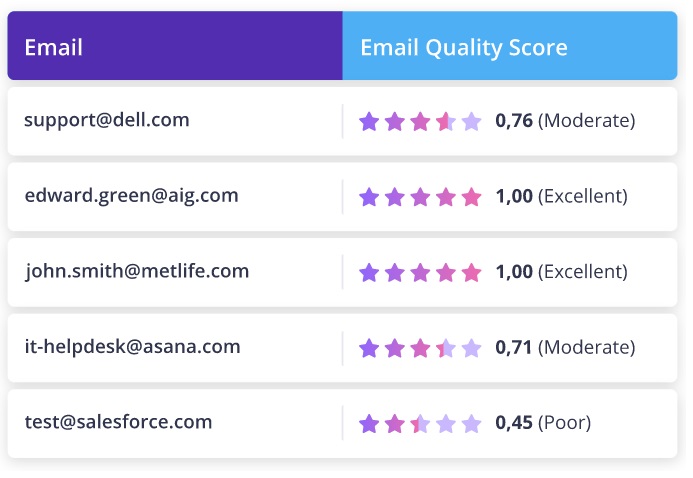The width and height of the screenshot is (693, 478).
Task: Click the it-helpdesk@asana.com email address
Action: [x=133, y=347]
